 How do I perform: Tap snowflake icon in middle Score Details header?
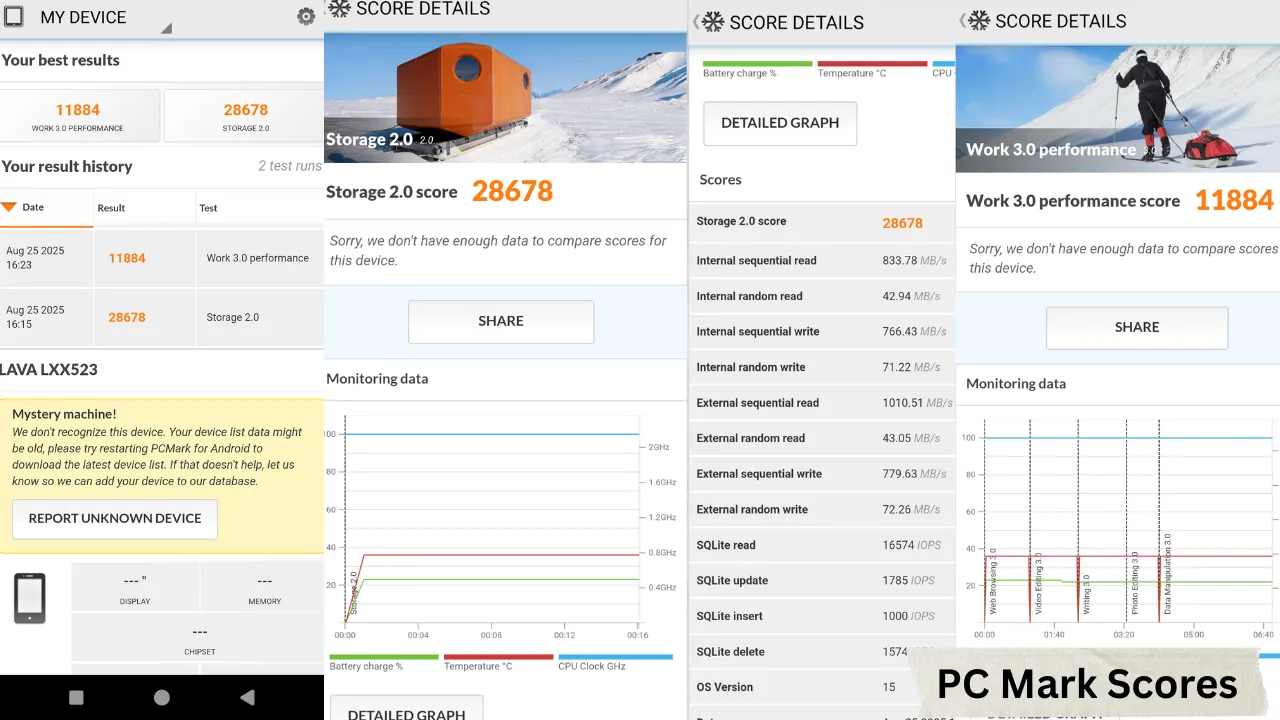coord(713,22)
